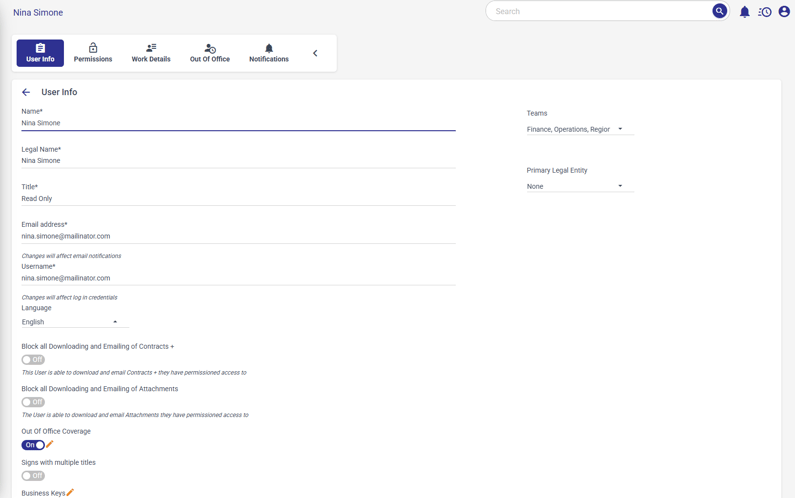Click the back arrow beside User Info
795x498 pixels.
[26, 92]
